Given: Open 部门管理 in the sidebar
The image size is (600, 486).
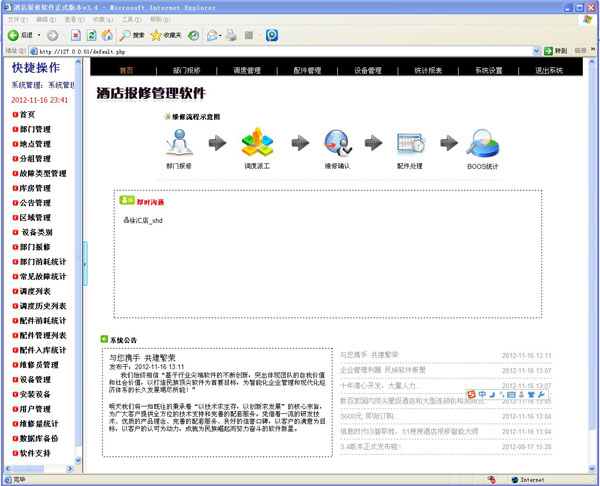Looking at the screenshot, I should point(35,129).
